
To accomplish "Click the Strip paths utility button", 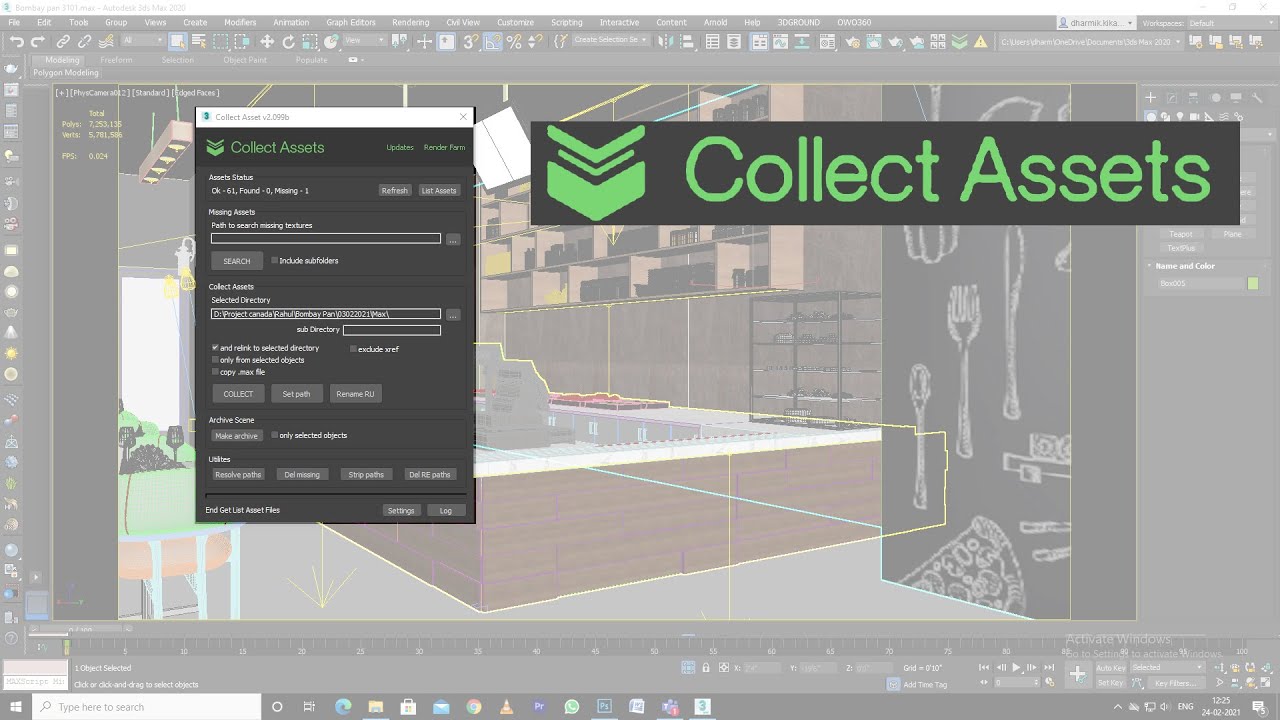I will (x=366, y=475).
